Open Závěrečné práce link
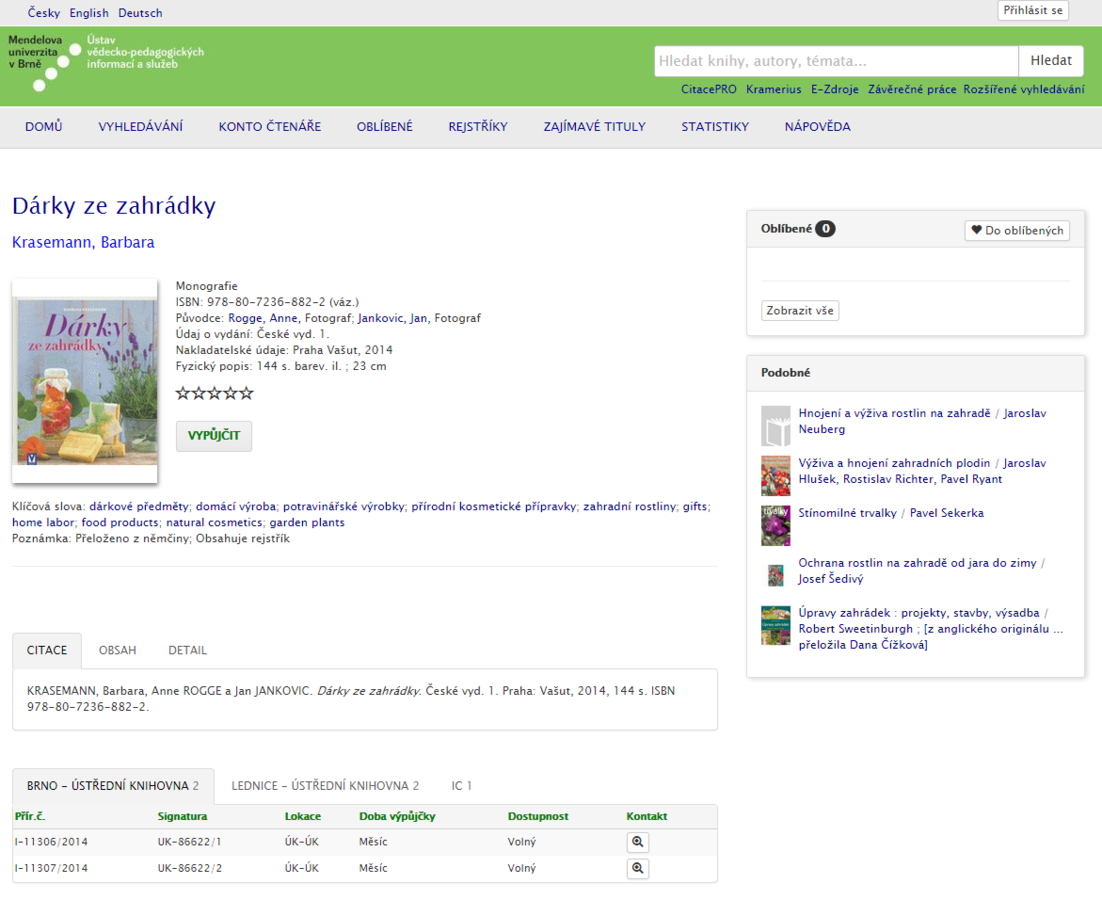This screenshot has width=1102, height=900. pyautogui.click(x=912, y=89)
